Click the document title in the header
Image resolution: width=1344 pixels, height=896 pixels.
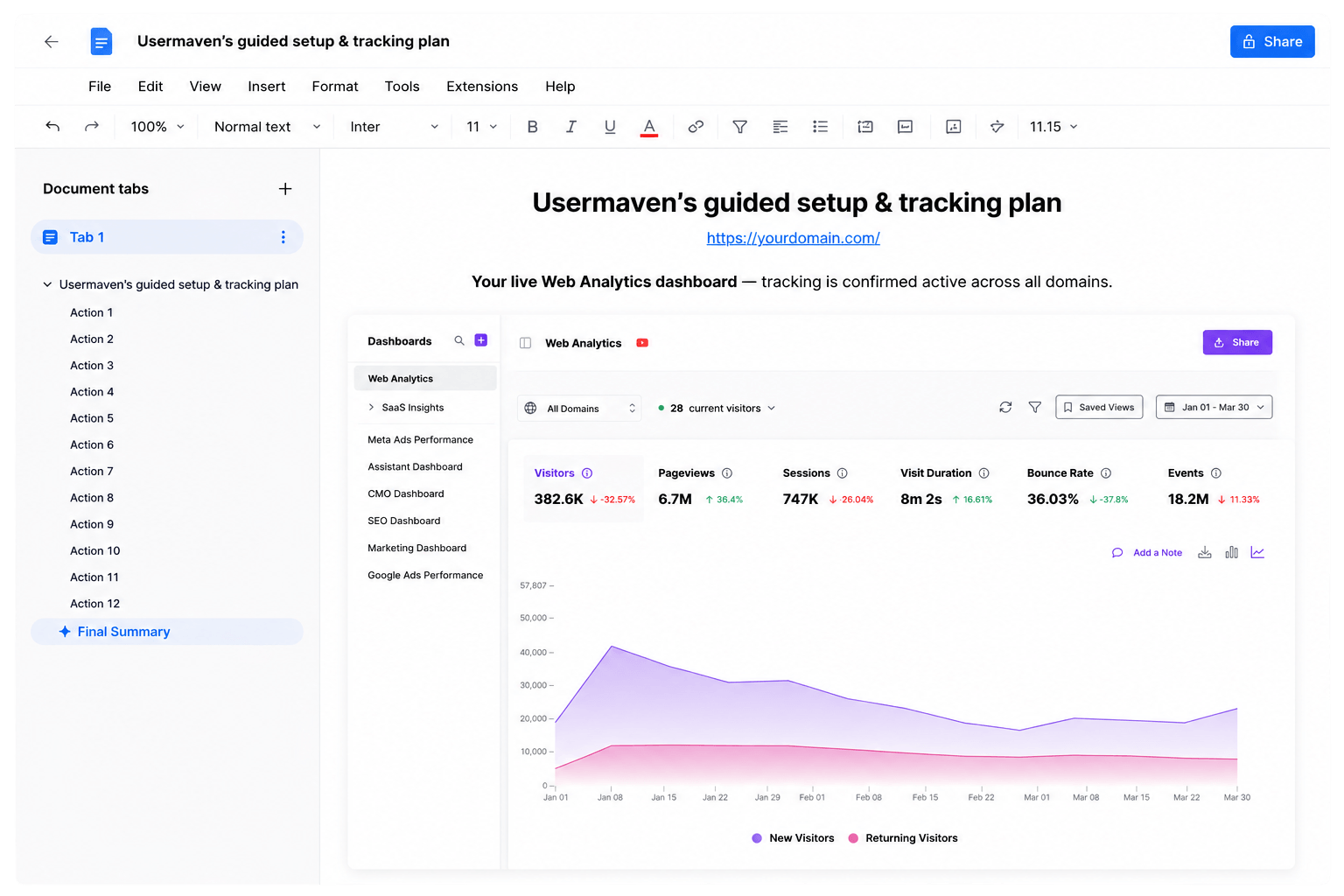[x=293, y=41]
